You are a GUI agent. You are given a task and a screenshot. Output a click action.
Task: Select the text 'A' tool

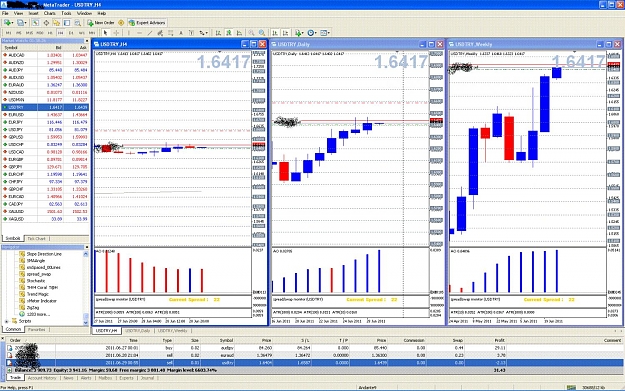click(x=181, y=33)
